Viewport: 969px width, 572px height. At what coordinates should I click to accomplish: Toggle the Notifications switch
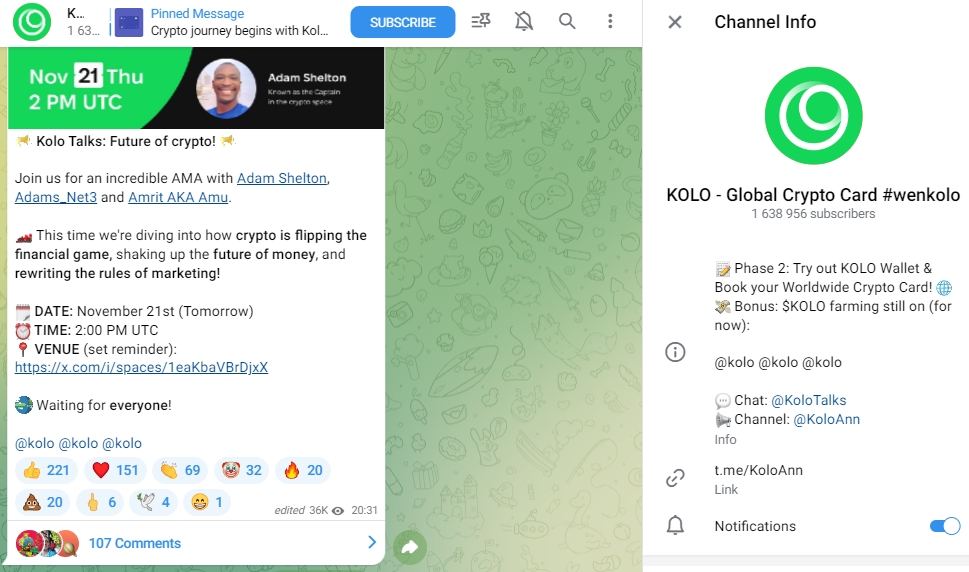945,526
